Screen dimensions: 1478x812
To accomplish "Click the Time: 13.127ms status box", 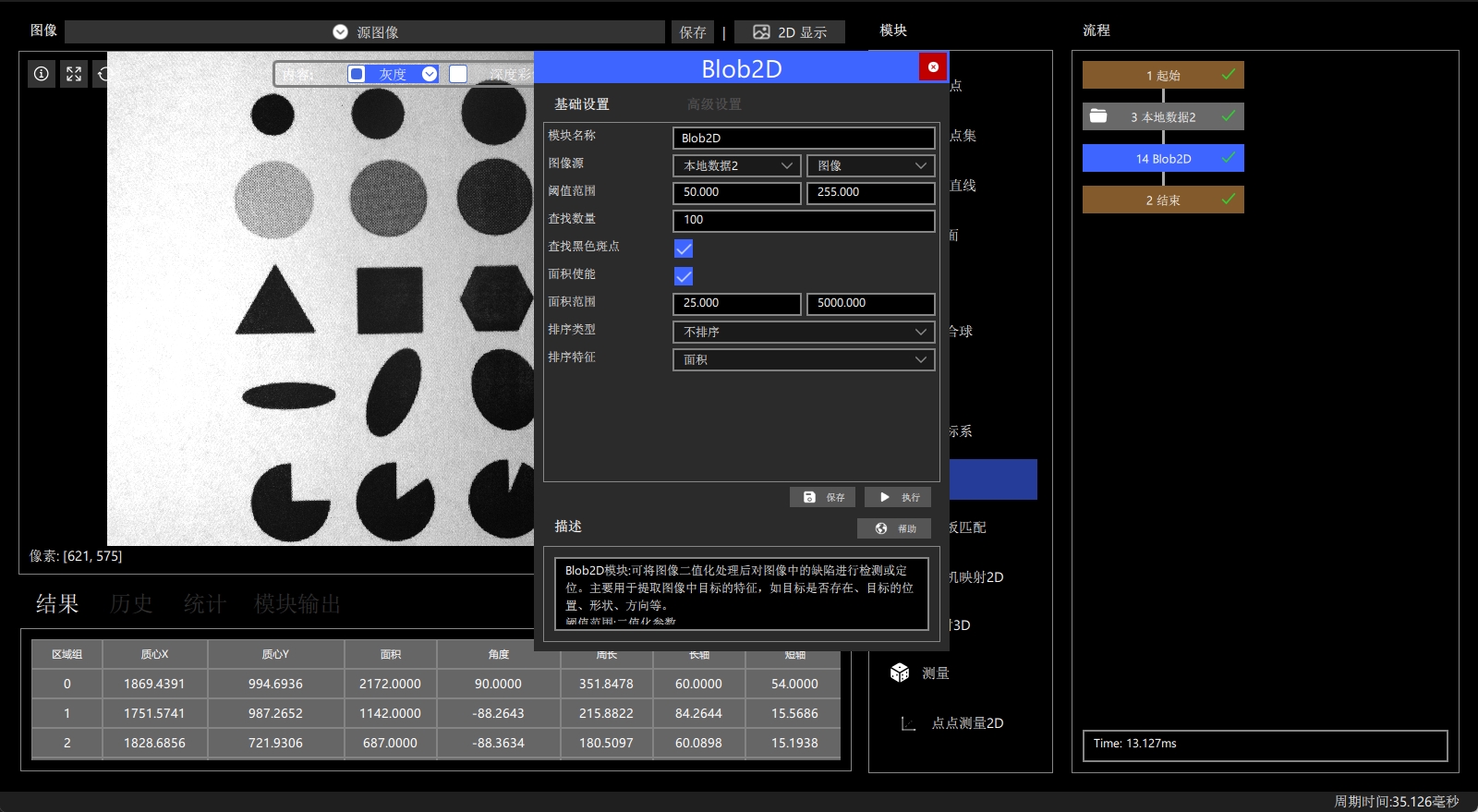I will click(1265, 745).
